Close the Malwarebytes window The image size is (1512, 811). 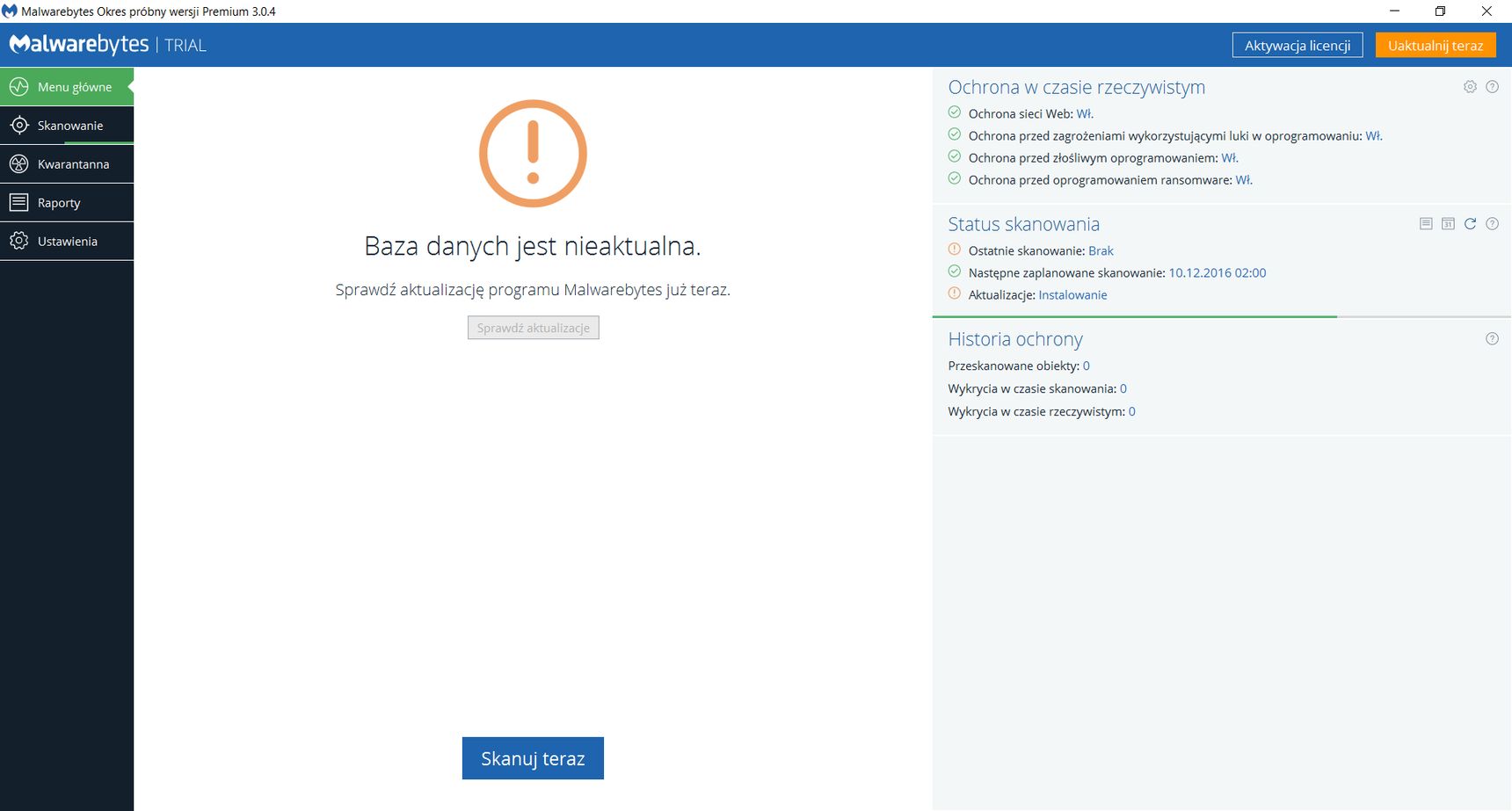point(1487,11)
